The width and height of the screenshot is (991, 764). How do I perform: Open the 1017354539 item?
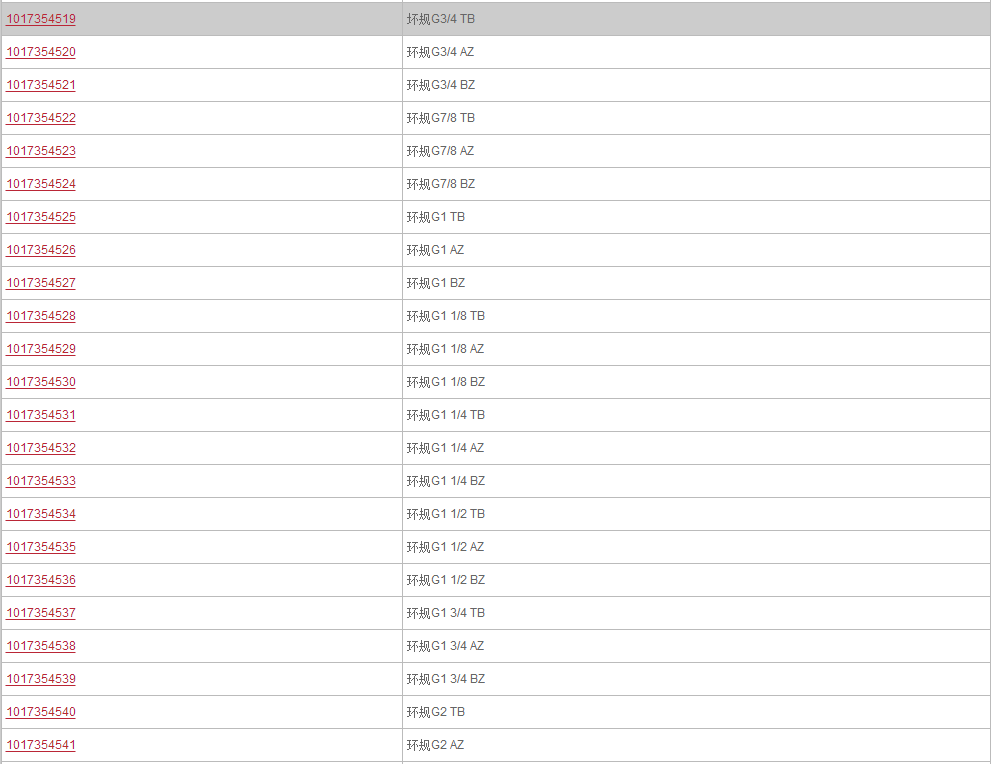(41, 679)
